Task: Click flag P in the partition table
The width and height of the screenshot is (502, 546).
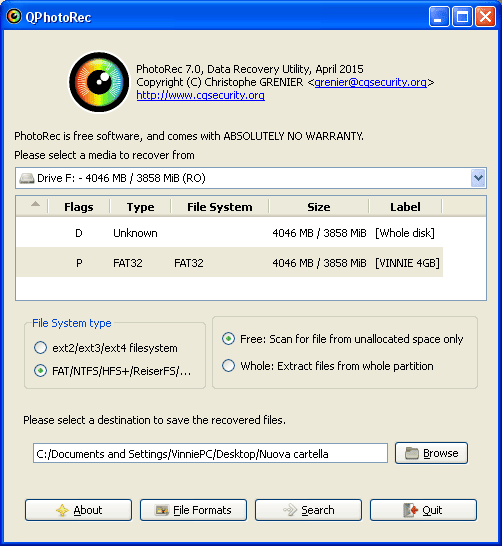Action: point(79,263)
